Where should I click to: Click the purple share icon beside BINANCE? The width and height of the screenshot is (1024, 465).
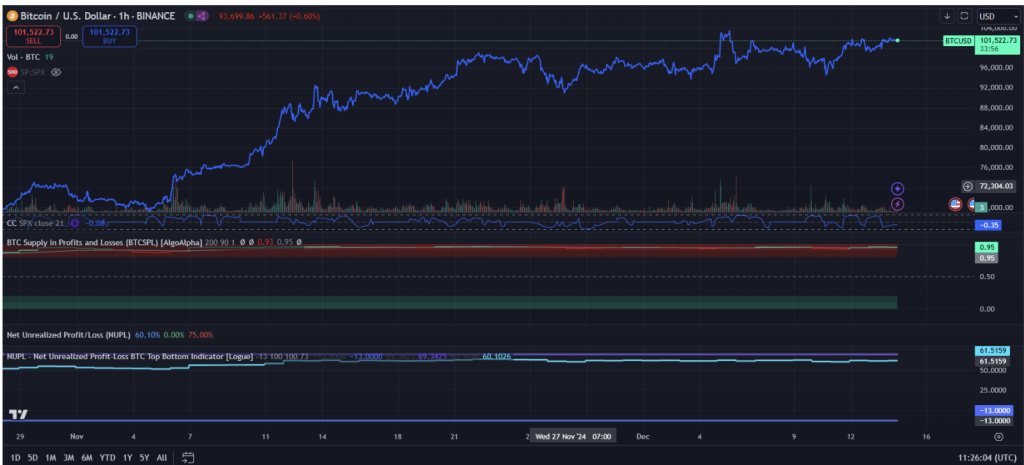click(x=203, y=16)
